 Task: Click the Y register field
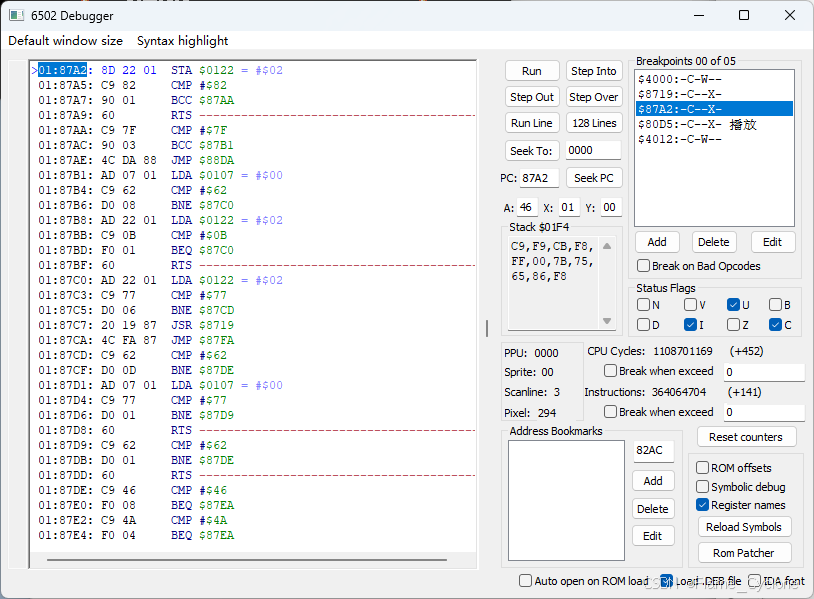[x=610, y=208]
